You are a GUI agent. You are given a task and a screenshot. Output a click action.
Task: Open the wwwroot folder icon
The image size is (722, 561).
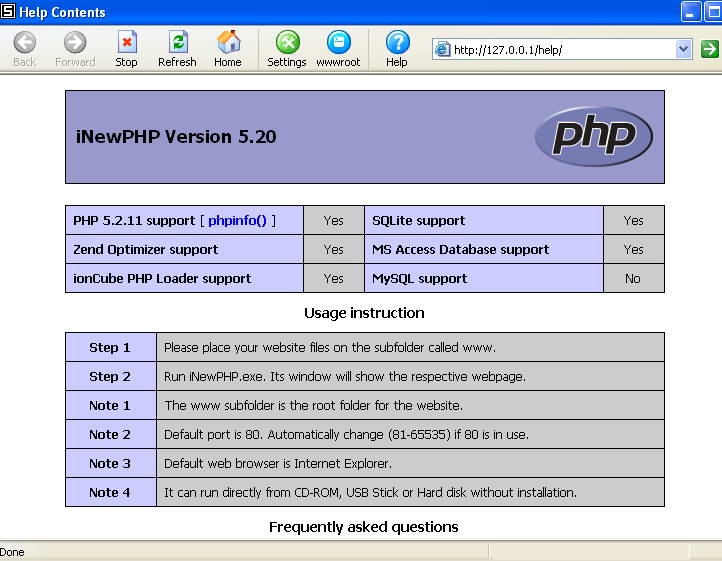pos(338,42)
